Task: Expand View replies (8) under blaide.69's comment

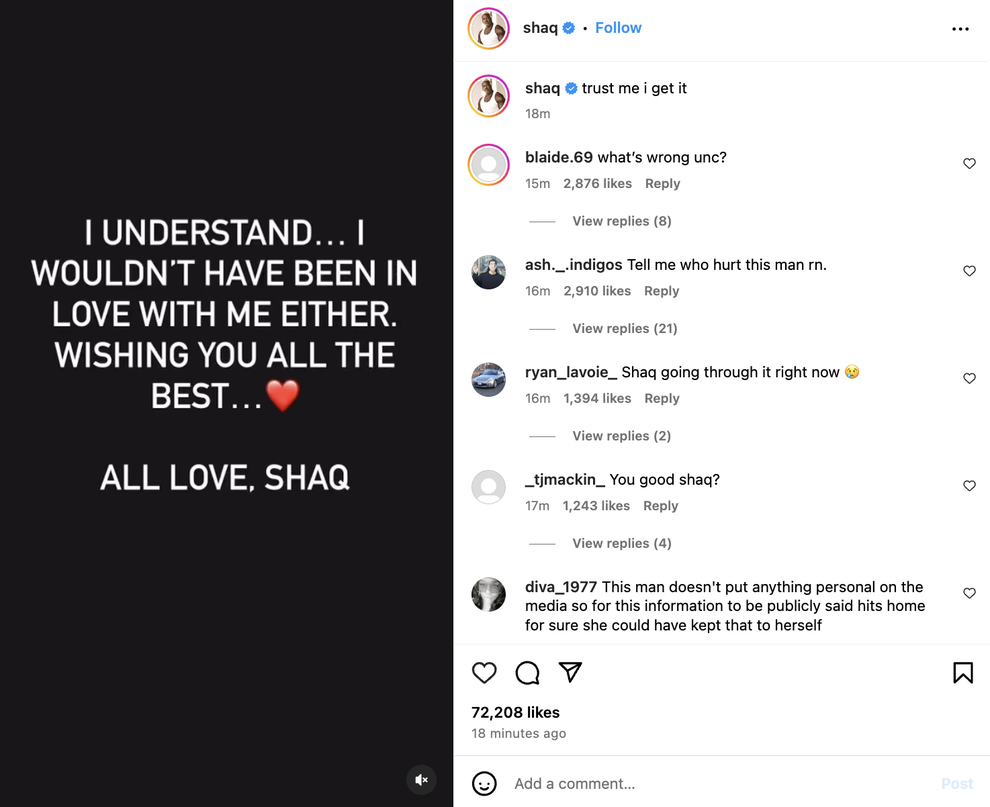Action: [620, 220]
